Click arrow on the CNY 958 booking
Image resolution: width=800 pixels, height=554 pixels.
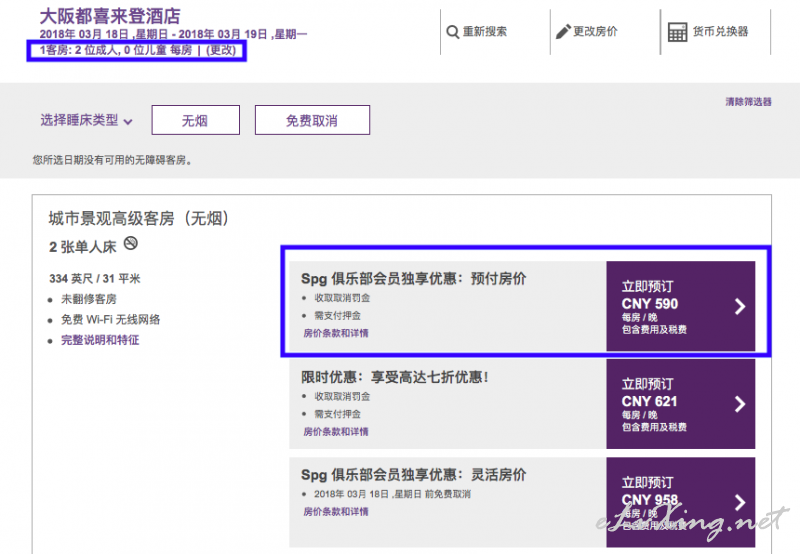point(740,502)
